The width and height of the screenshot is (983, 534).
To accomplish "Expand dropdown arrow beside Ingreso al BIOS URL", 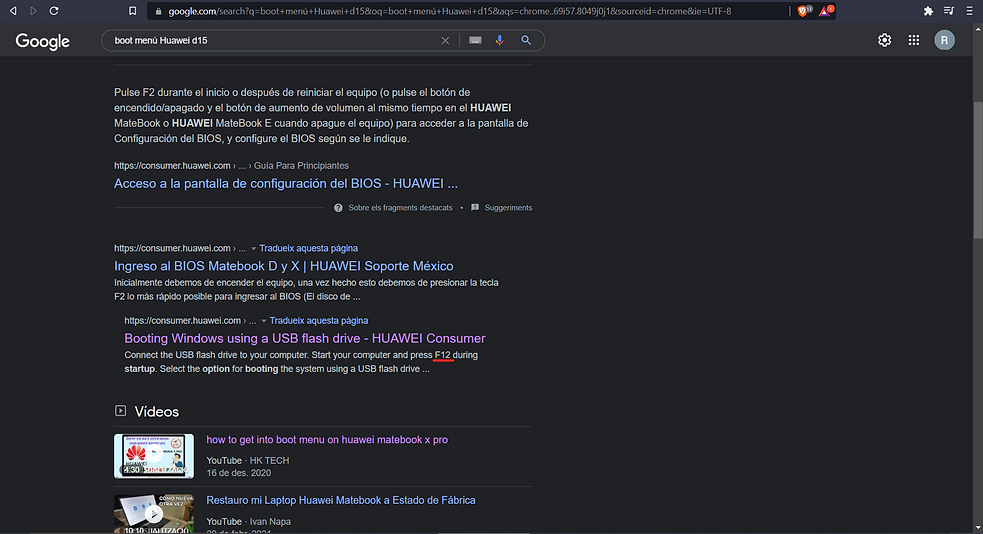I will coord(253,249).
